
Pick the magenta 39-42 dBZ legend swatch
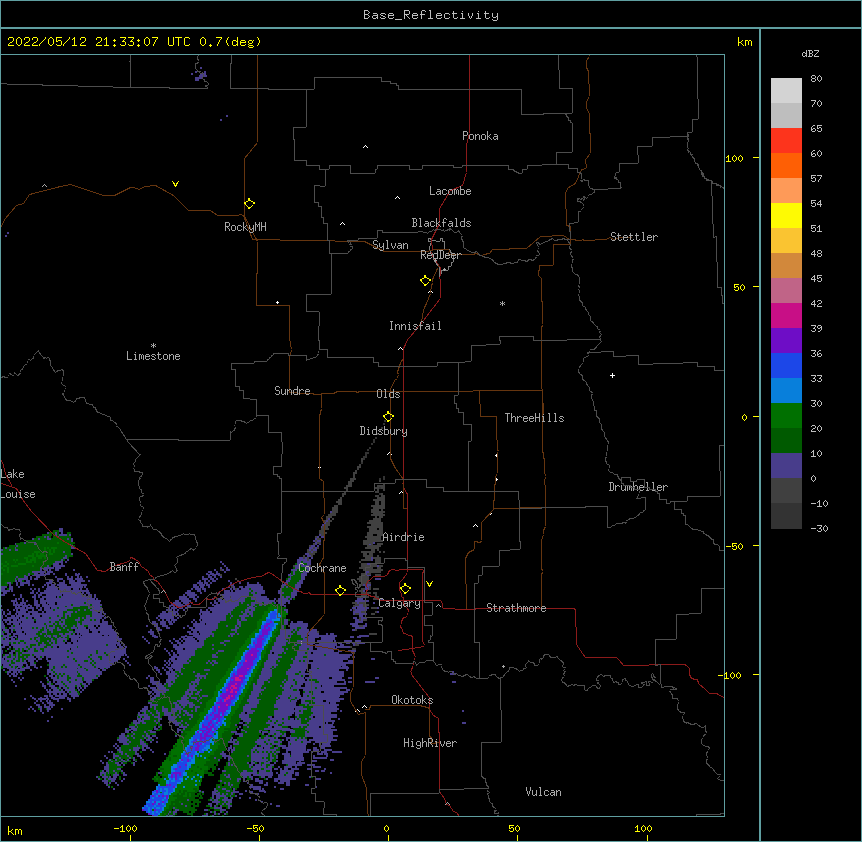coord(786,315)
